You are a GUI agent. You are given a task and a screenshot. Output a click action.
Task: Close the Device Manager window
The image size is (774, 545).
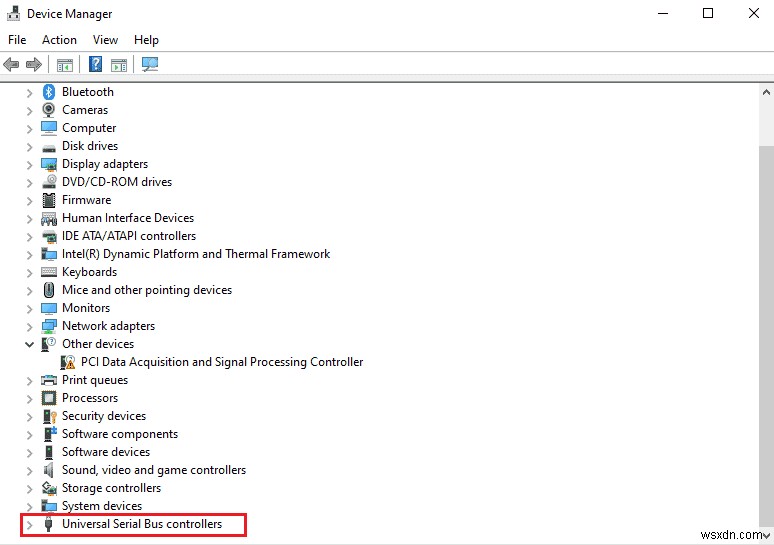pos(754,13)
